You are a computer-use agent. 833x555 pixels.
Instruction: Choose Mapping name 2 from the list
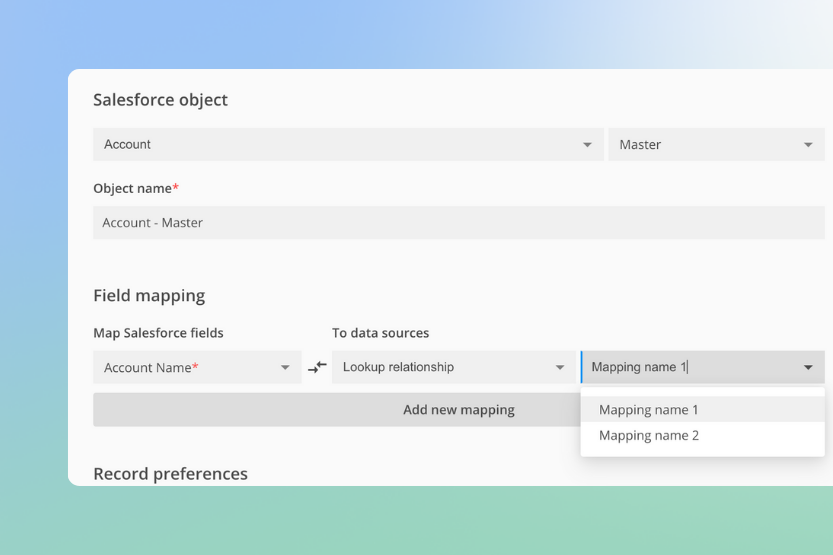point(649,436)
